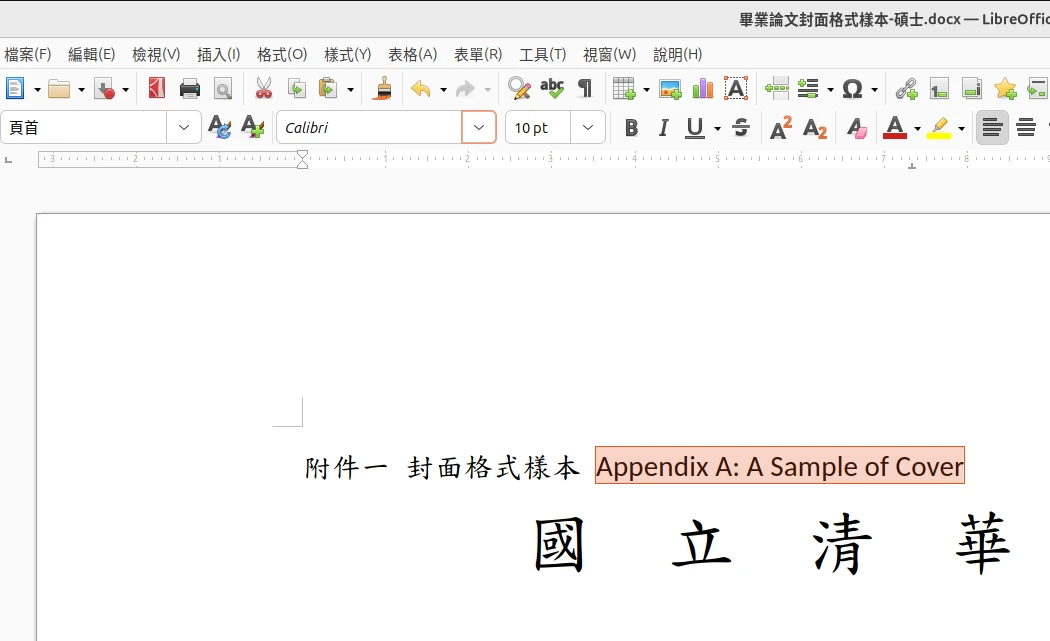Click the Print icon
Viewport: 1050px width, 641px height.
click(x=190, y=88)
